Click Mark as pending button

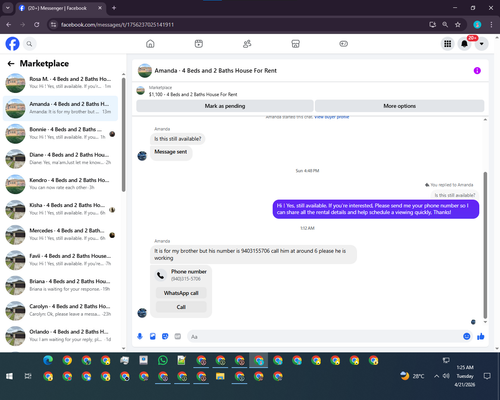(x=225, y=106)
